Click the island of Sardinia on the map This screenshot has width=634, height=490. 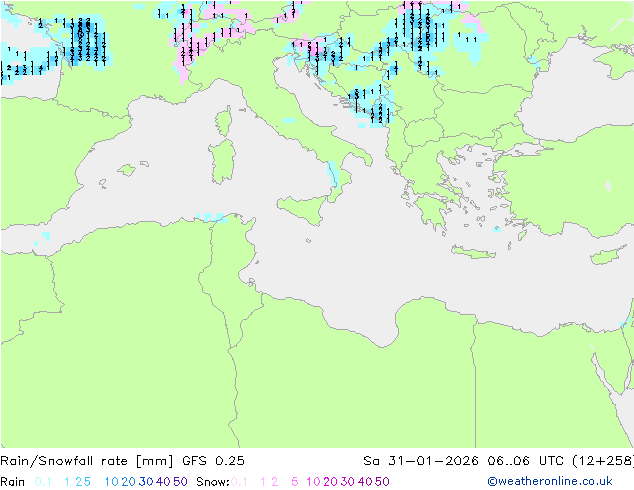222,161
